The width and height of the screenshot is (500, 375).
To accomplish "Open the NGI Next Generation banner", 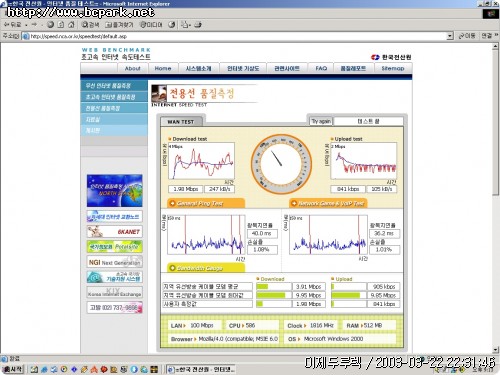I will point(115,262).
